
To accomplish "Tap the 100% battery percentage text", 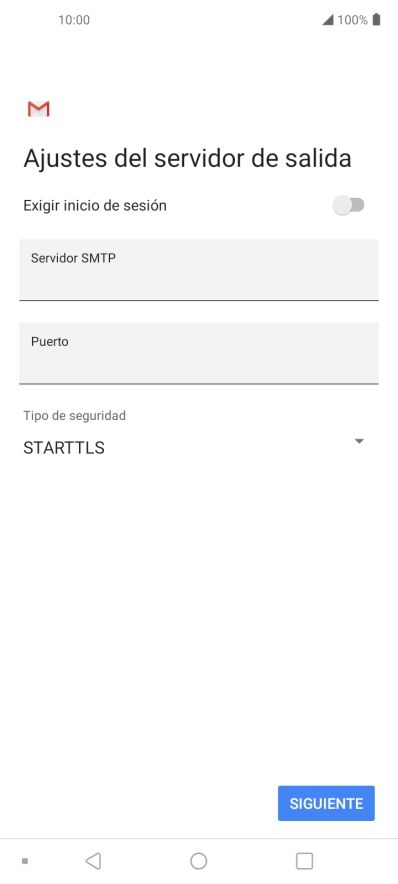I will [352, 20].
